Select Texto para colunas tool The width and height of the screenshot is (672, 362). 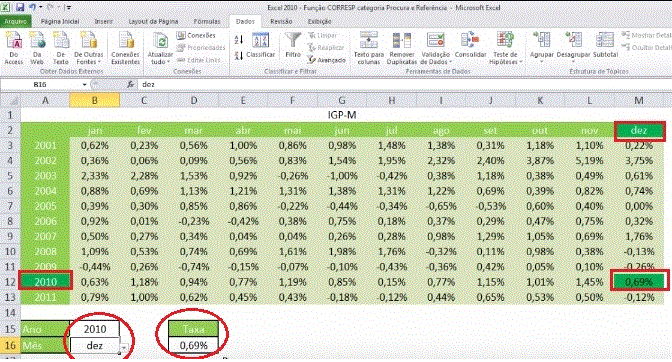click(369, 48)
